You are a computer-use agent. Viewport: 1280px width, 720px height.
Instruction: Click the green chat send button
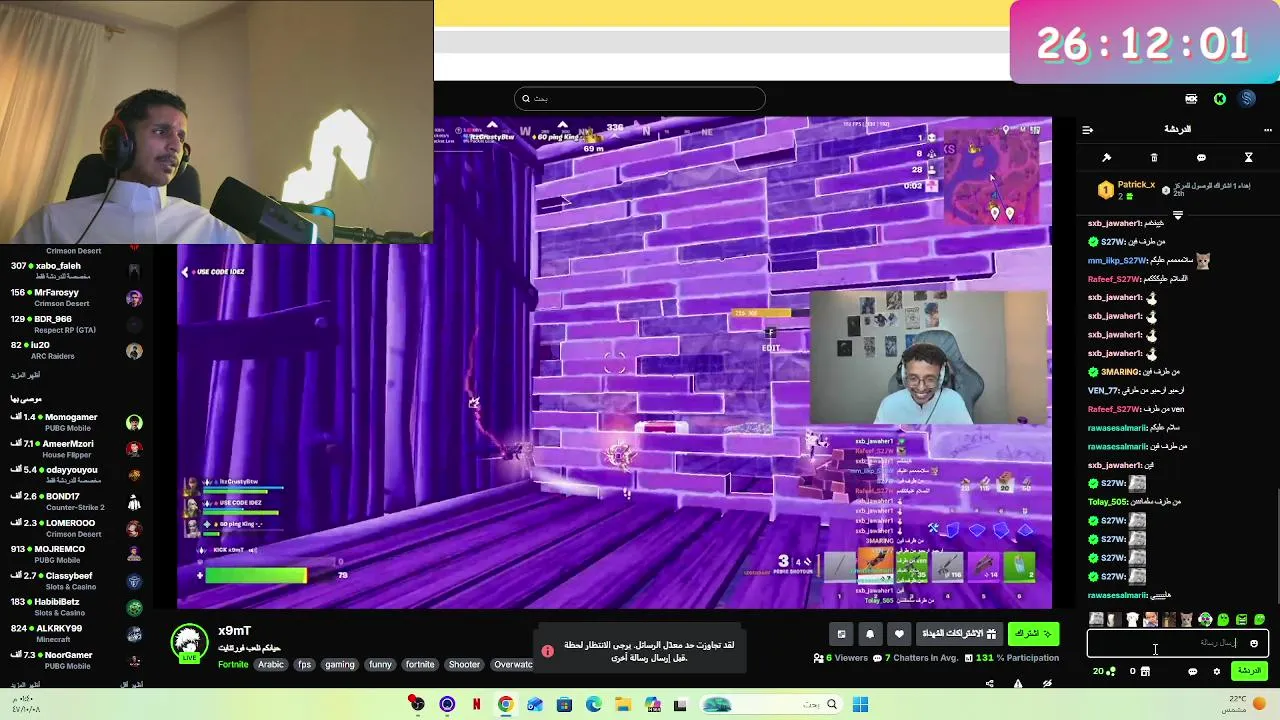(1249, 671)
